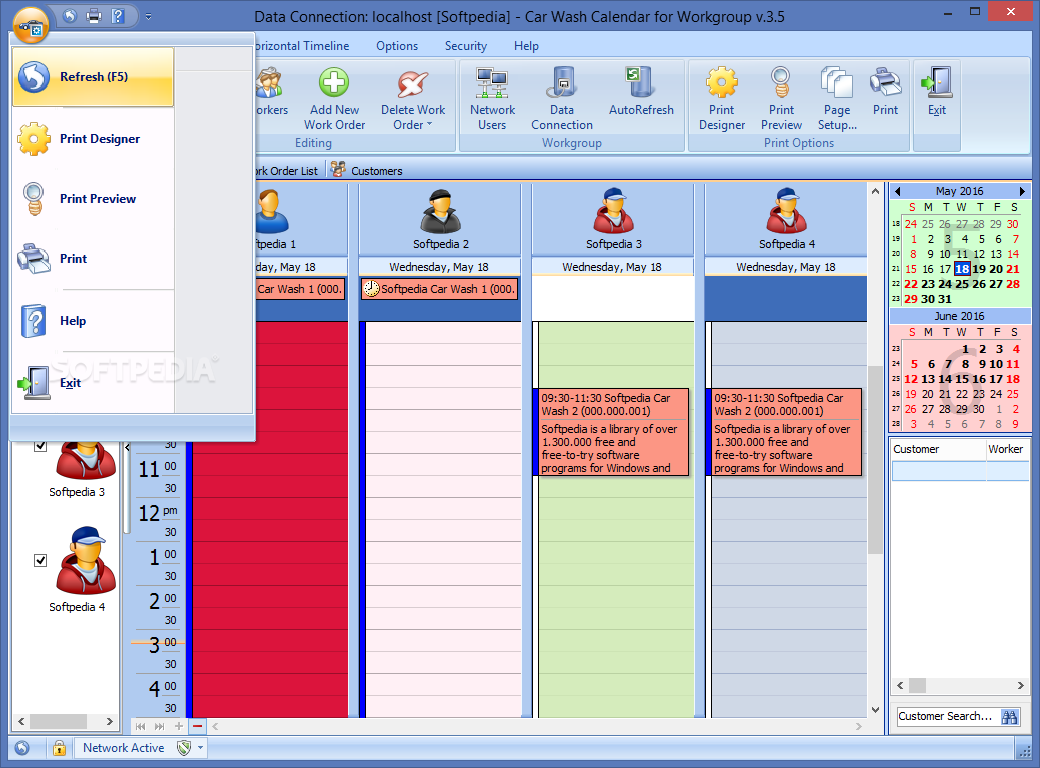This screenshot has width=1040, height=768.
Task: Open Network Users from the ribbon
Action: pyautogui.click(x=492, y=99)
